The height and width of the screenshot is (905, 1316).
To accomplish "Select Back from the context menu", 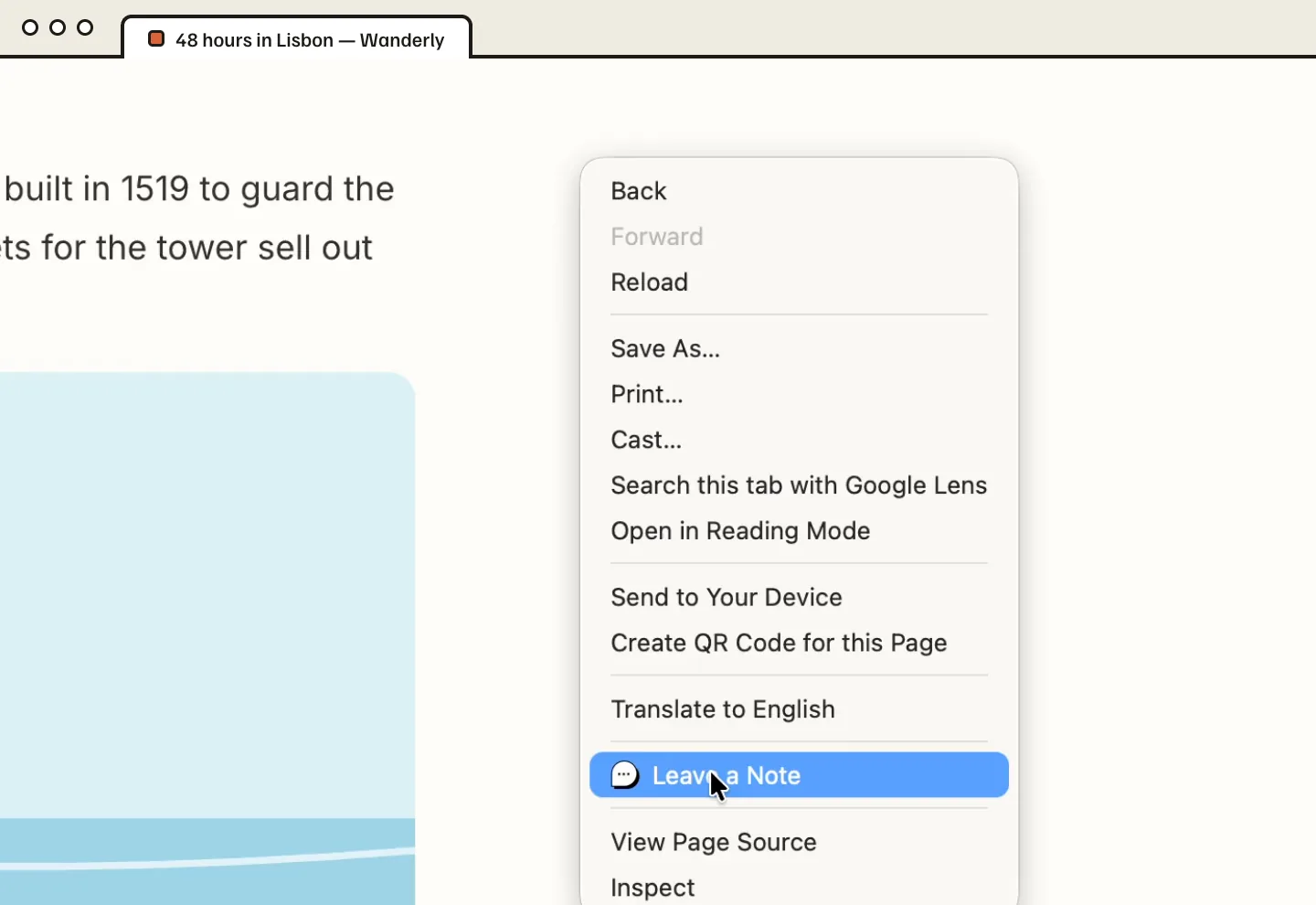I will pos(799,191).
